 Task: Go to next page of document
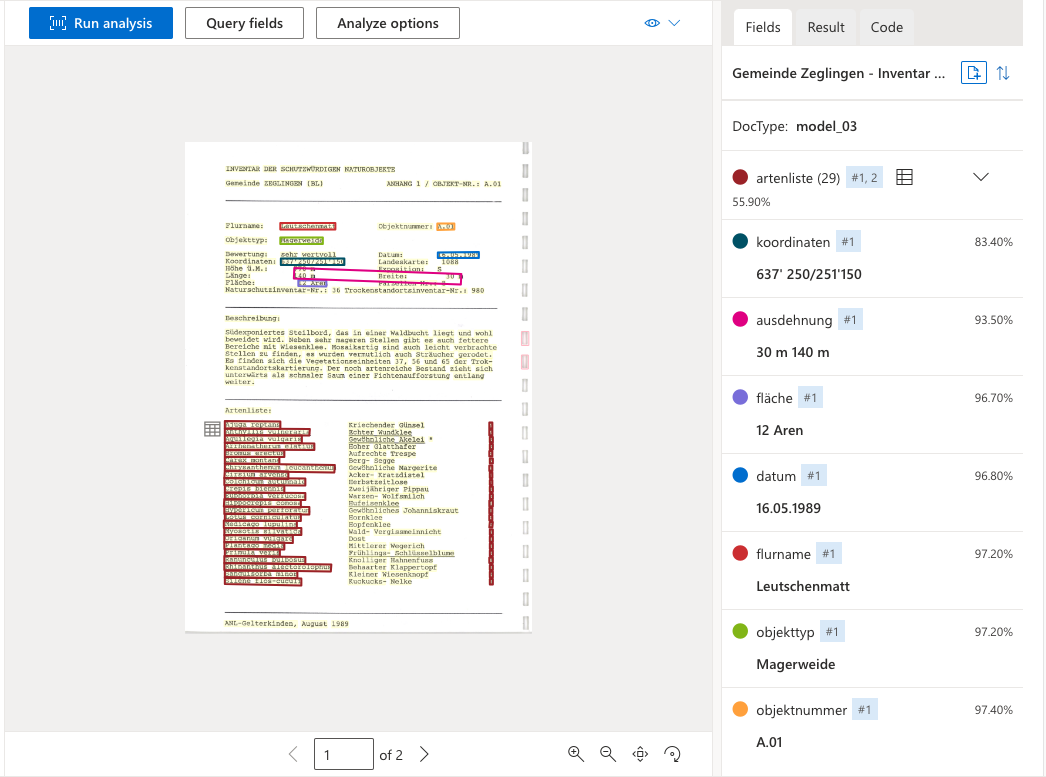coord(424,755)
